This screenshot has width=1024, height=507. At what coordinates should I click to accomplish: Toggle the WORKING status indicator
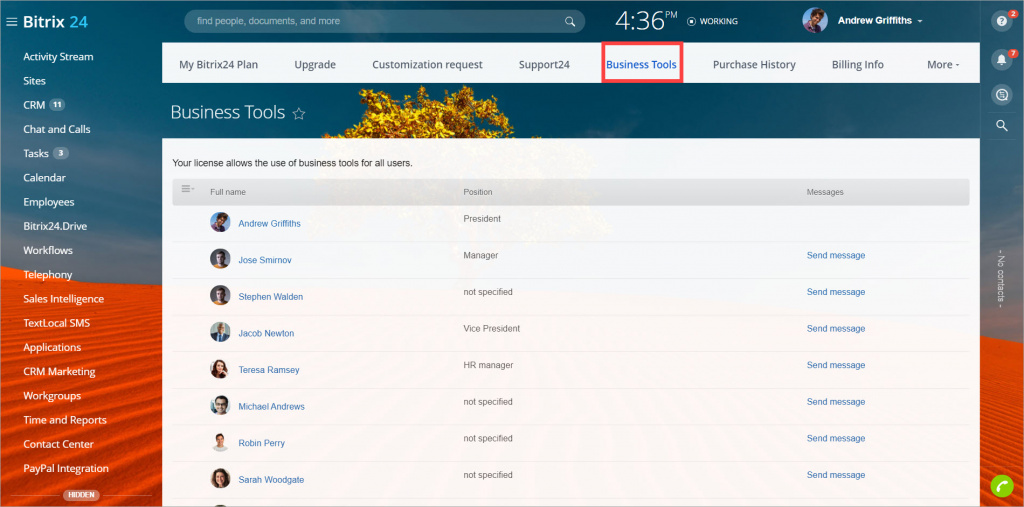(x=712, y=22)
